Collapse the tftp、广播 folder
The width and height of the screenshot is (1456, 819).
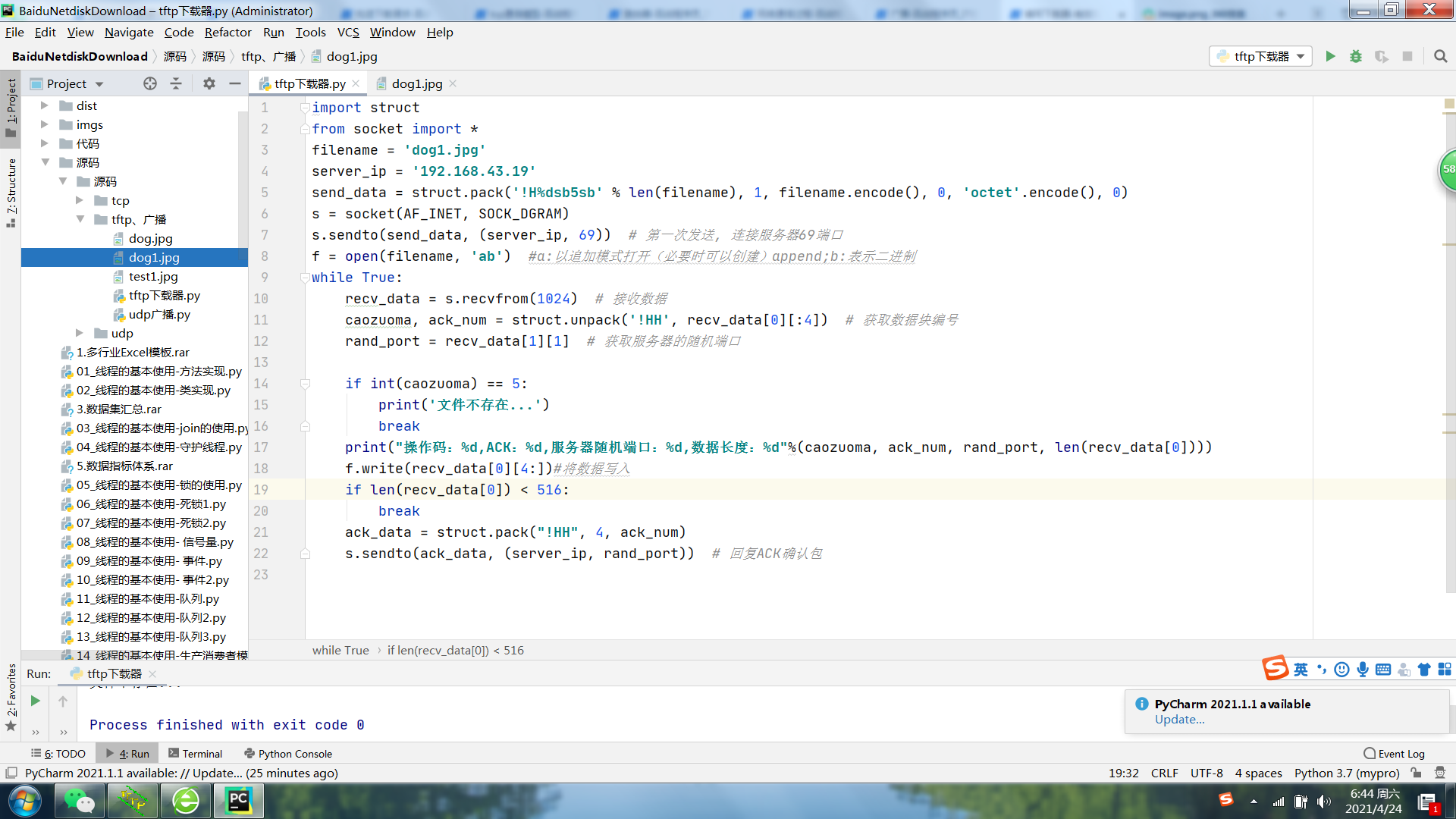(x=80, y=219)
